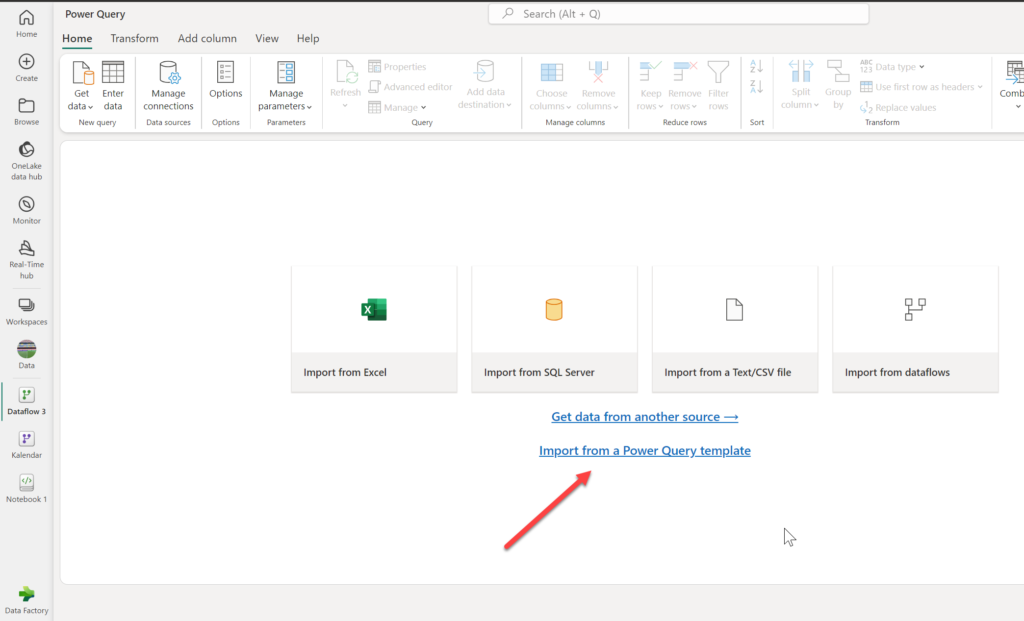Choose Import from dataflows
This screenshot has width=1024, height=621.
click(915, 329)
